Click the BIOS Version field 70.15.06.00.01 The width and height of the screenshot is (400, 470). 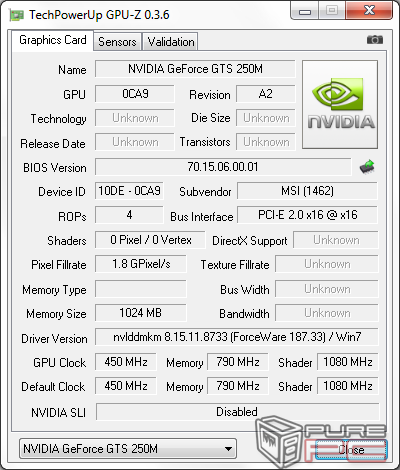[x=223, y=167]
